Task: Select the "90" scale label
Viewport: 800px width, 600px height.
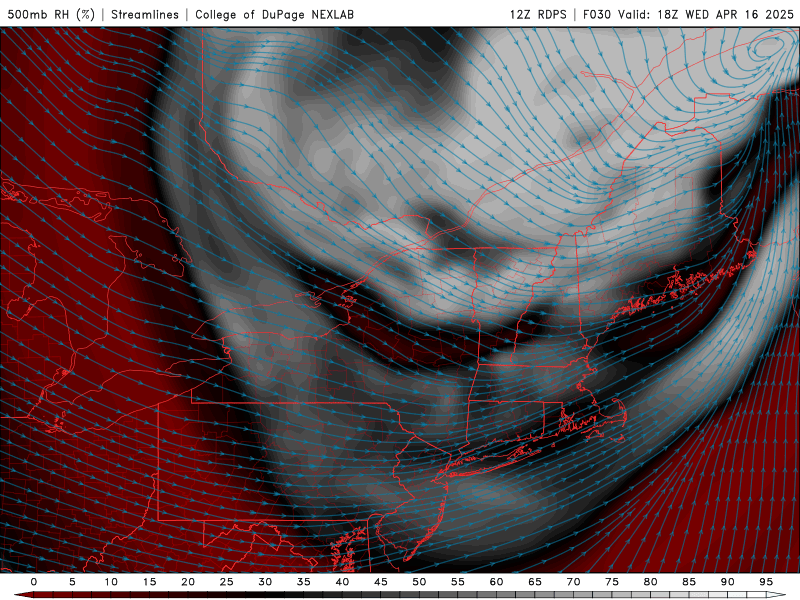Action: click(728, 582)
